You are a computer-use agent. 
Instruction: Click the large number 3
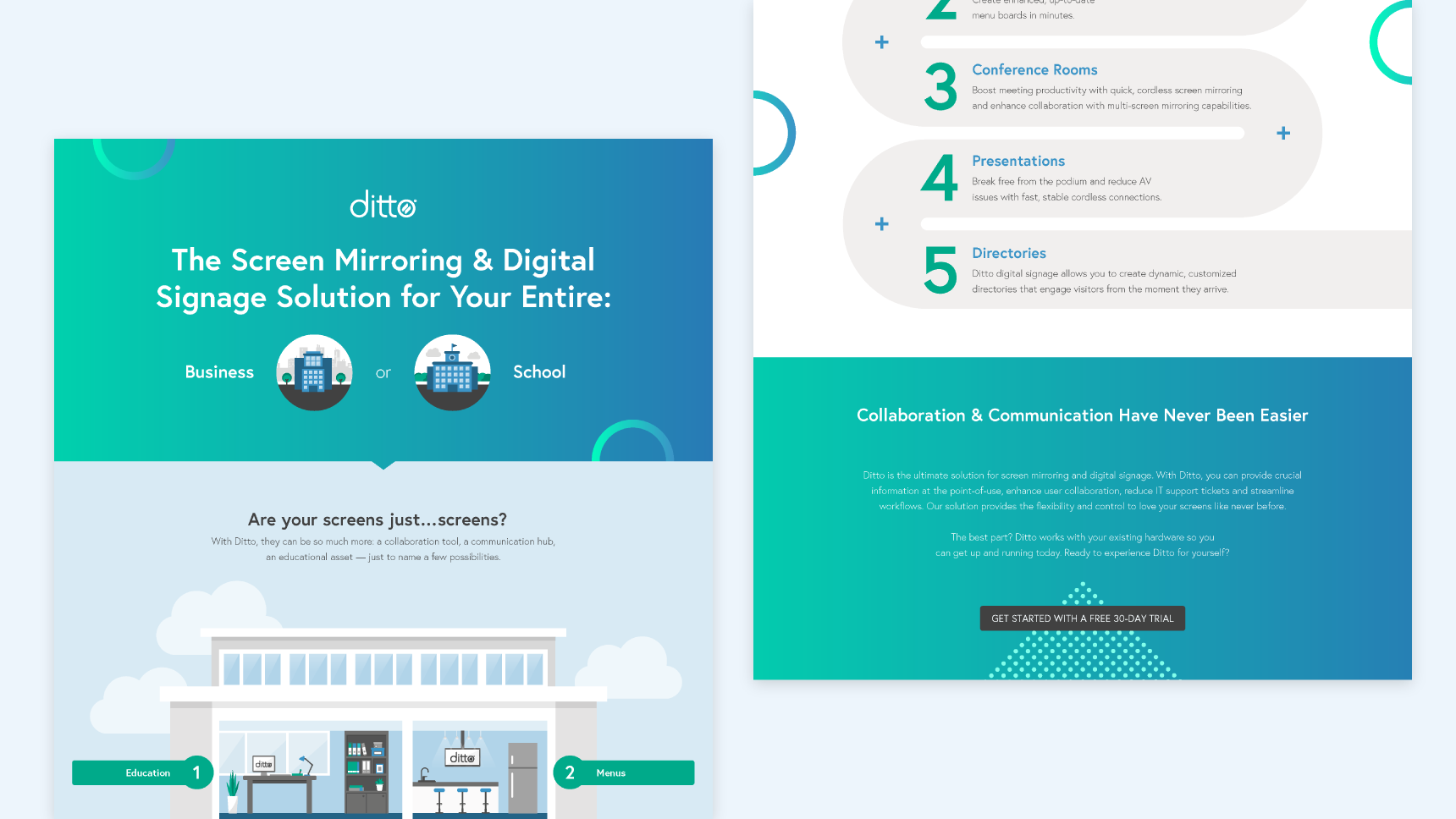[x=940, y=87]
